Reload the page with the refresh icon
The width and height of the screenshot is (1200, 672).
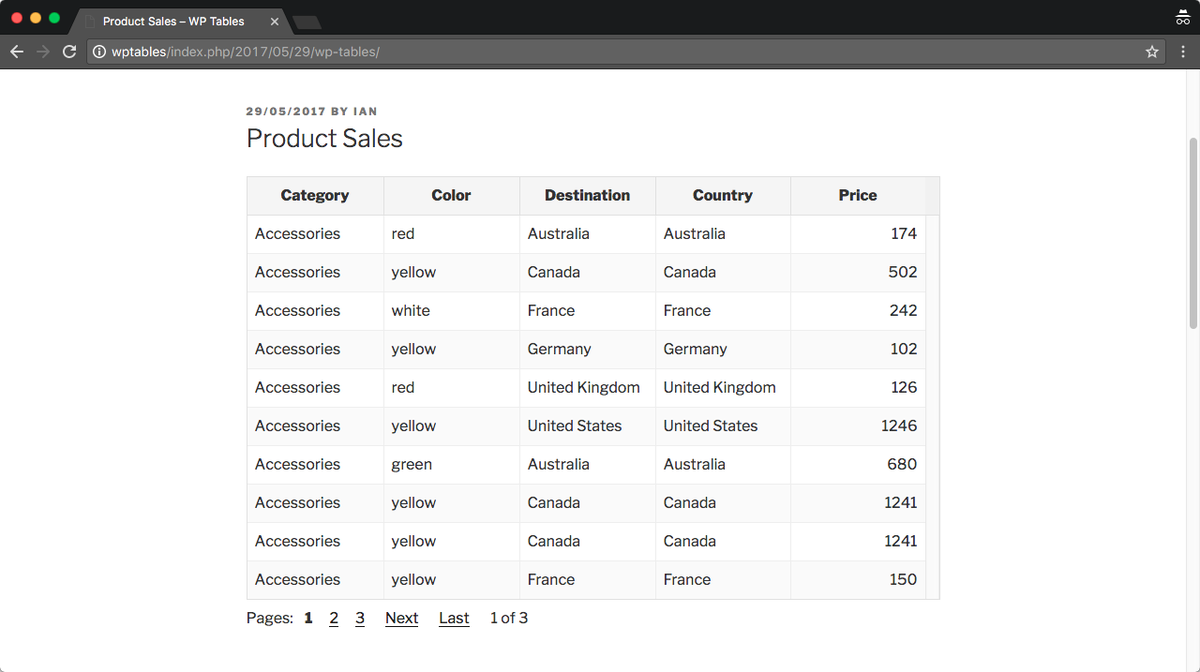coord(69,51)
